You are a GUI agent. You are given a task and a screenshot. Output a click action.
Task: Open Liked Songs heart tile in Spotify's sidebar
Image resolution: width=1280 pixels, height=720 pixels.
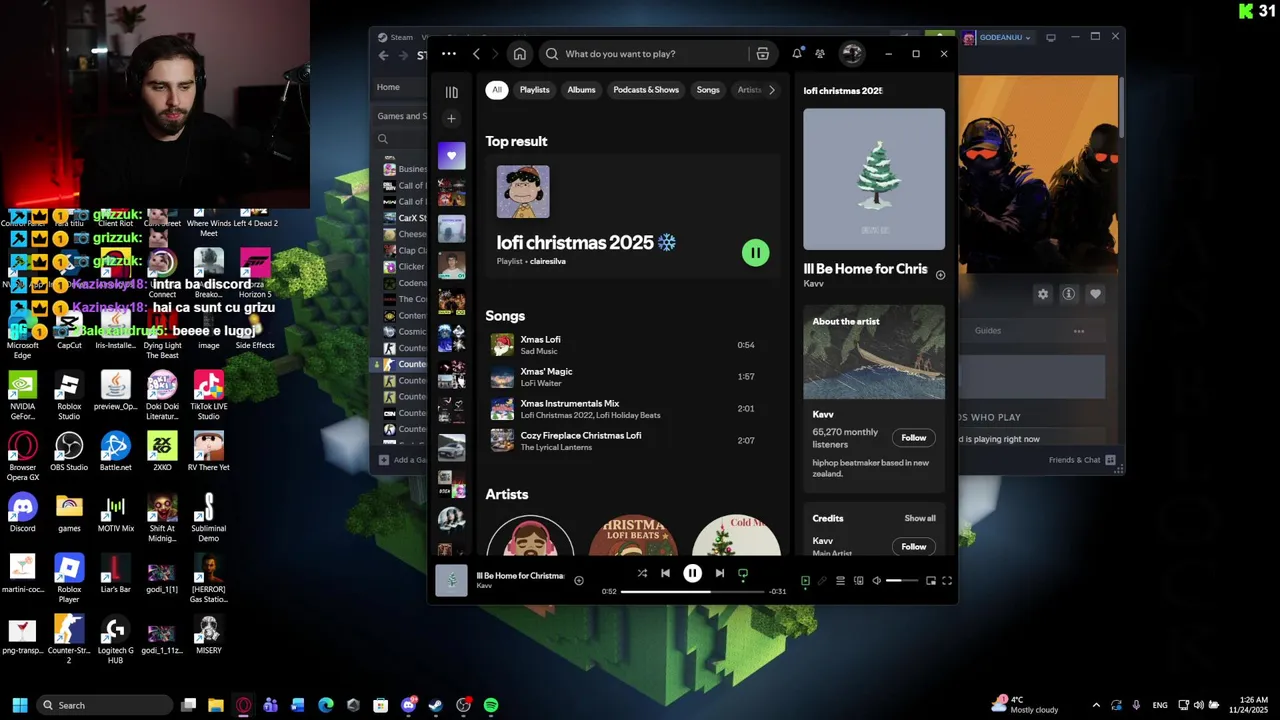(x=451, y=155)
